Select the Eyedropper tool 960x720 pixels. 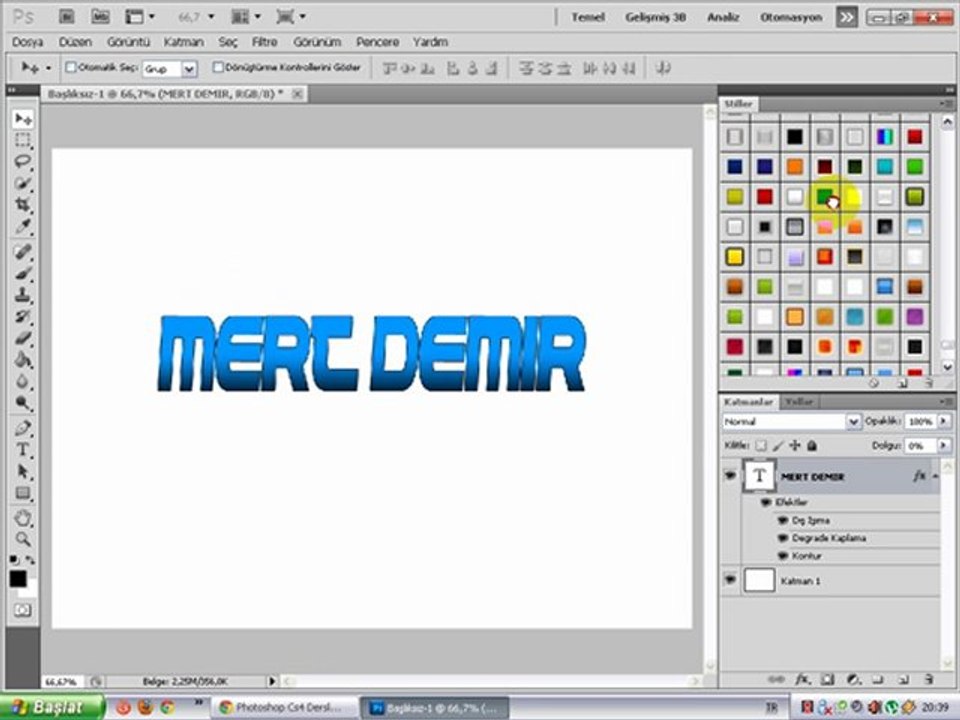[x=23, y=226]
